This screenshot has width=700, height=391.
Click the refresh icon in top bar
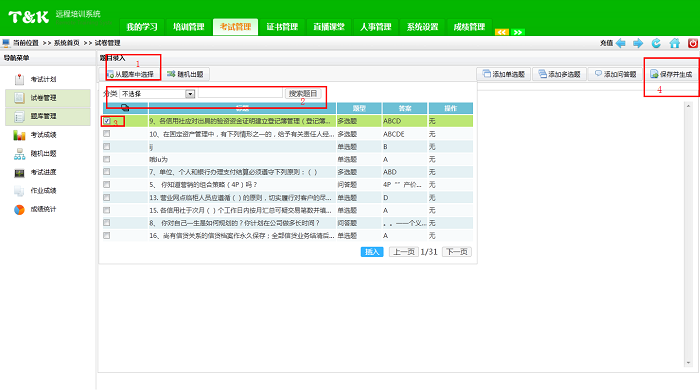coord(656,43)
